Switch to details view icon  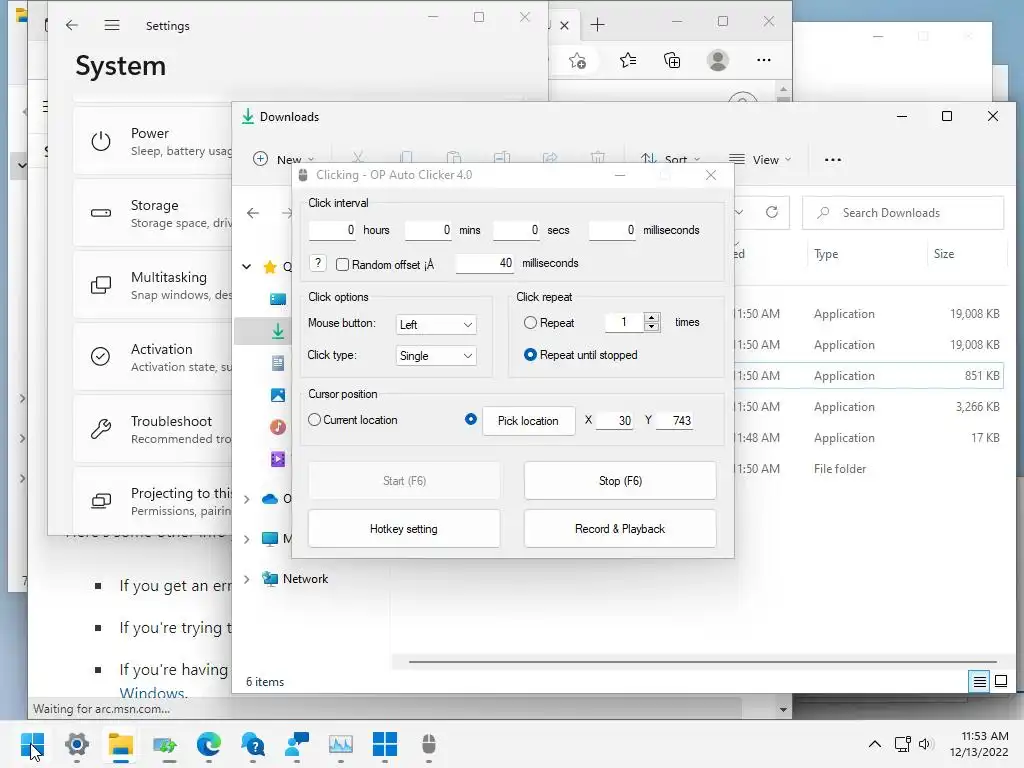[x=980, y=682]
